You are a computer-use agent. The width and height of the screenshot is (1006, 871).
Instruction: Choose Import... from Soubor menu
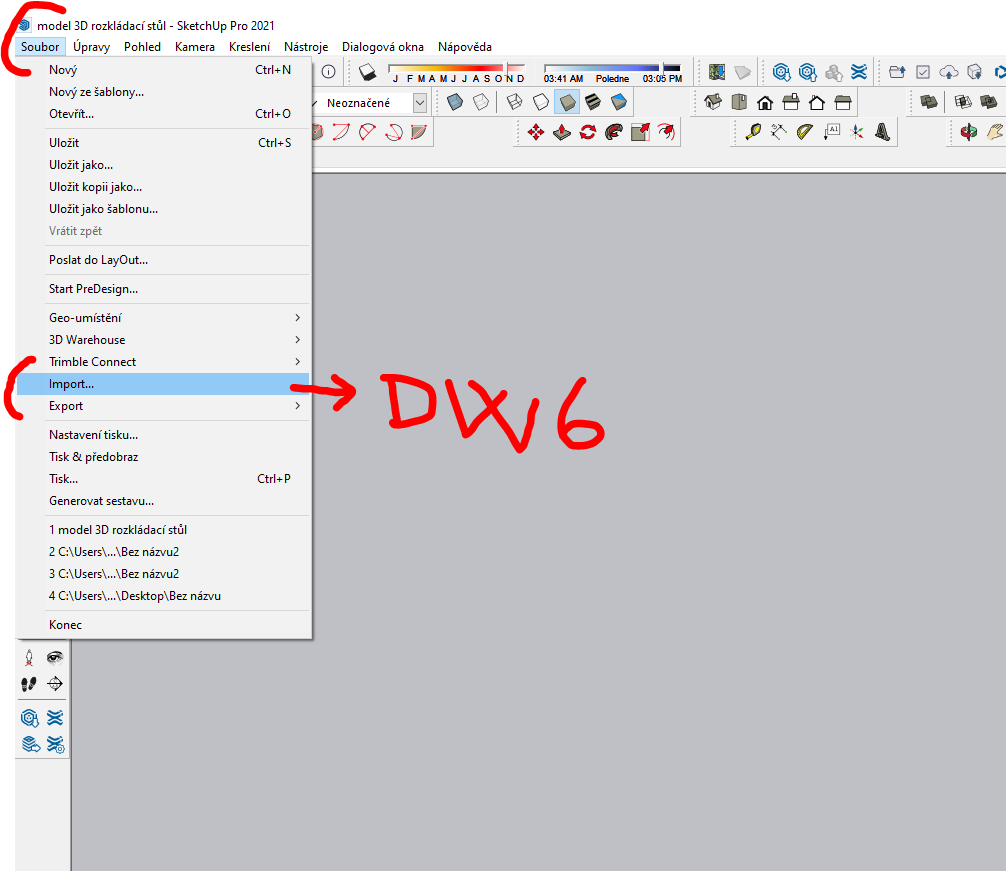point(163,384)
